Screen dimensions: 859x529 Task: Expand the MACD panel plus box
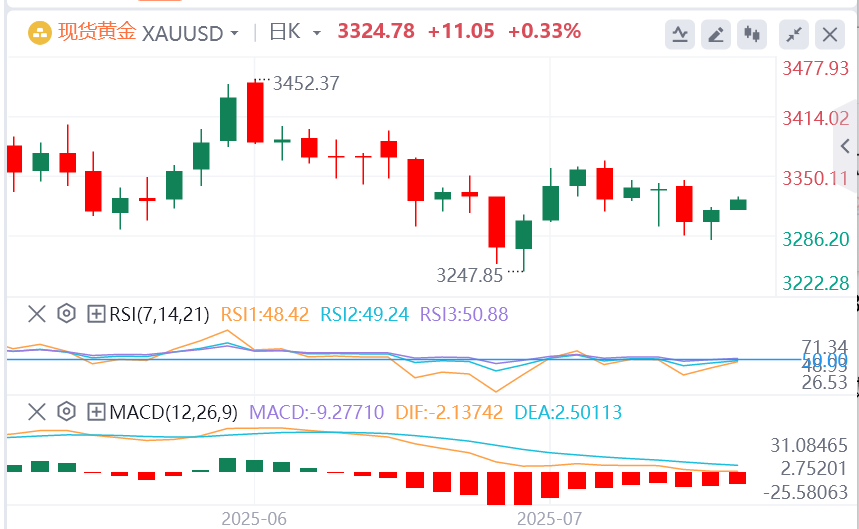[96, 411]
